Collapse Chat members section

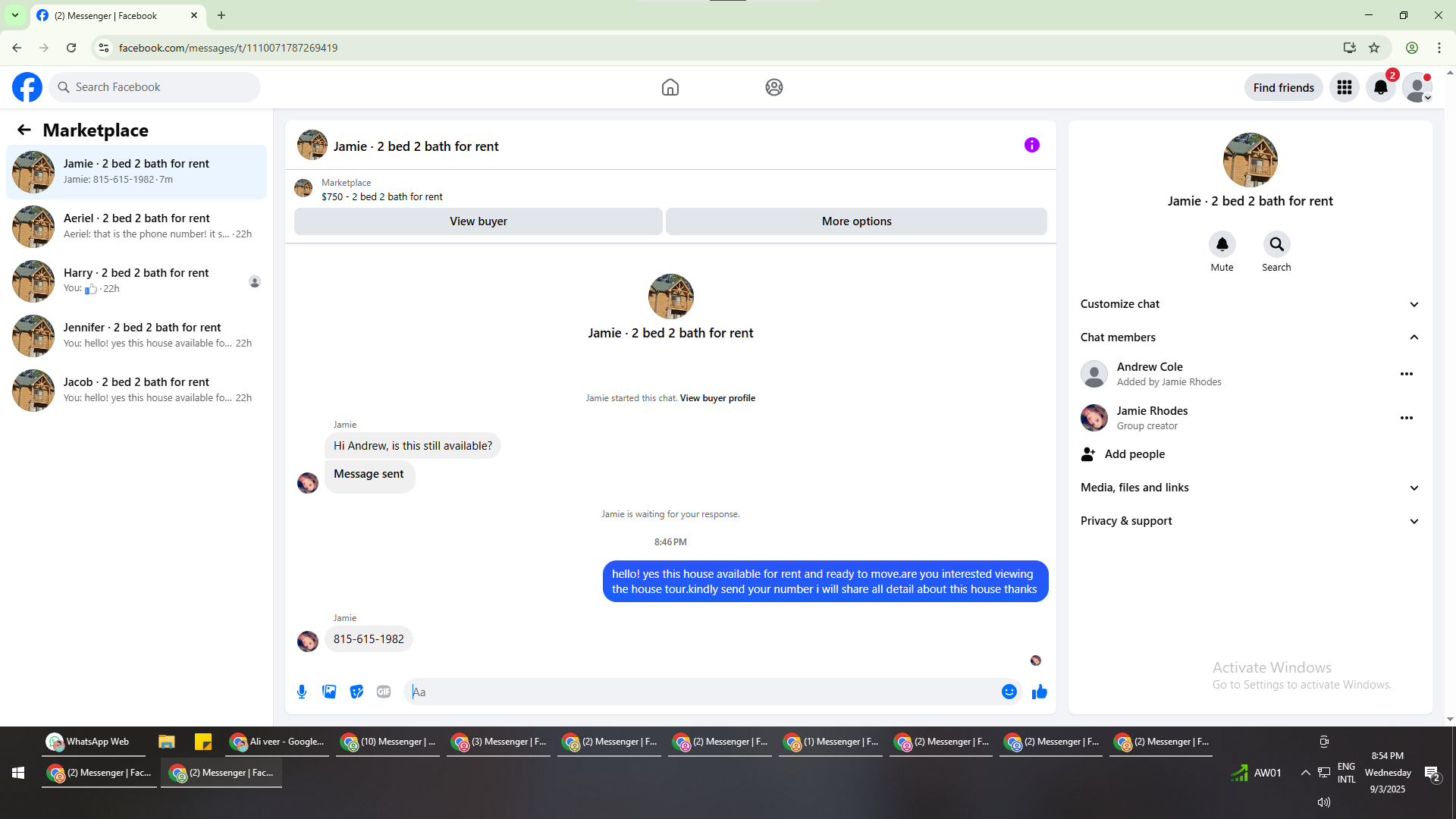(1250, 337)
